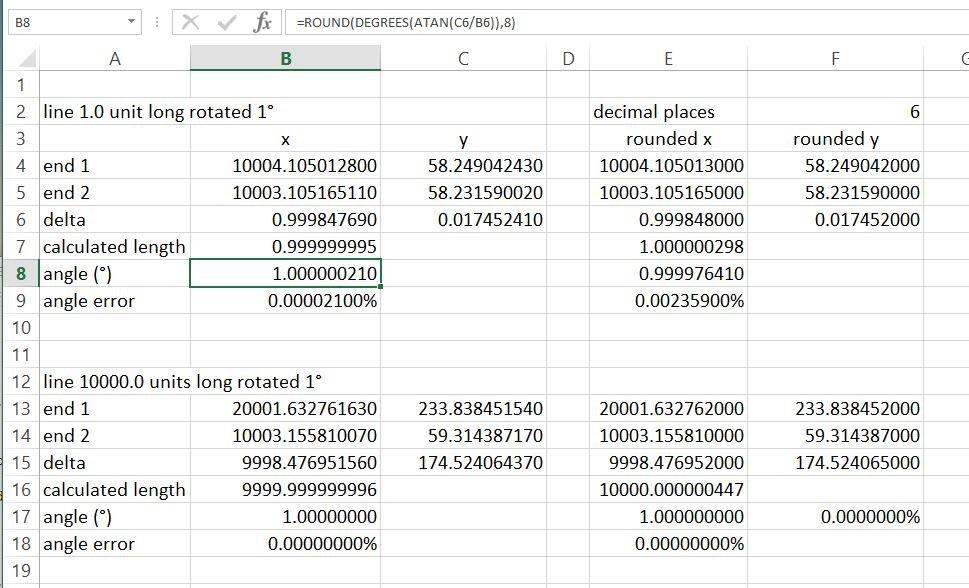Viewport: 969px width, 588px height.
Task: Click the 'rounded x' header cell
Action: 668,138
